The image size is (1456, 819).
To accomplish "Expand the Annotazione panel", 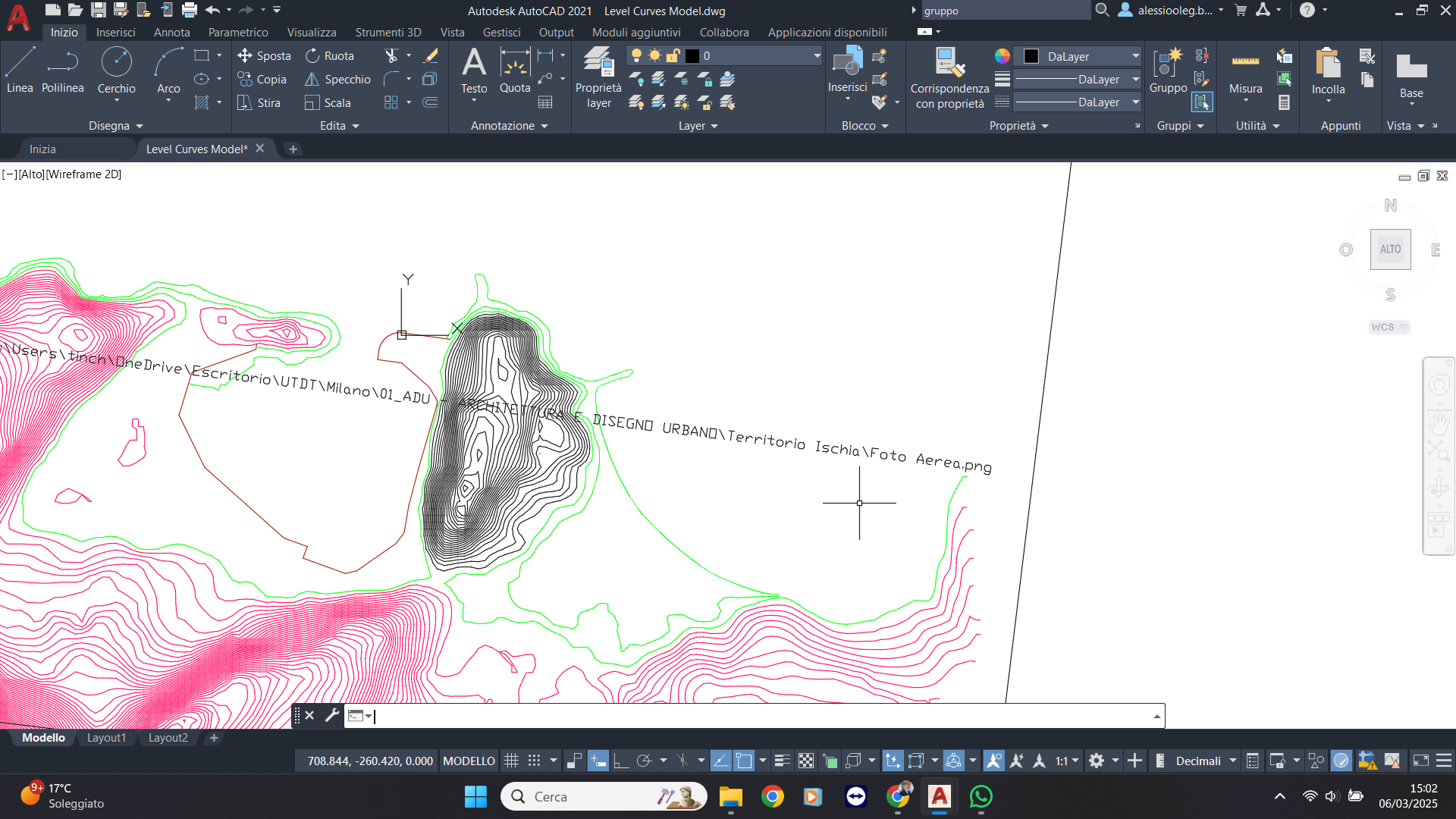I will pos(509,126).
